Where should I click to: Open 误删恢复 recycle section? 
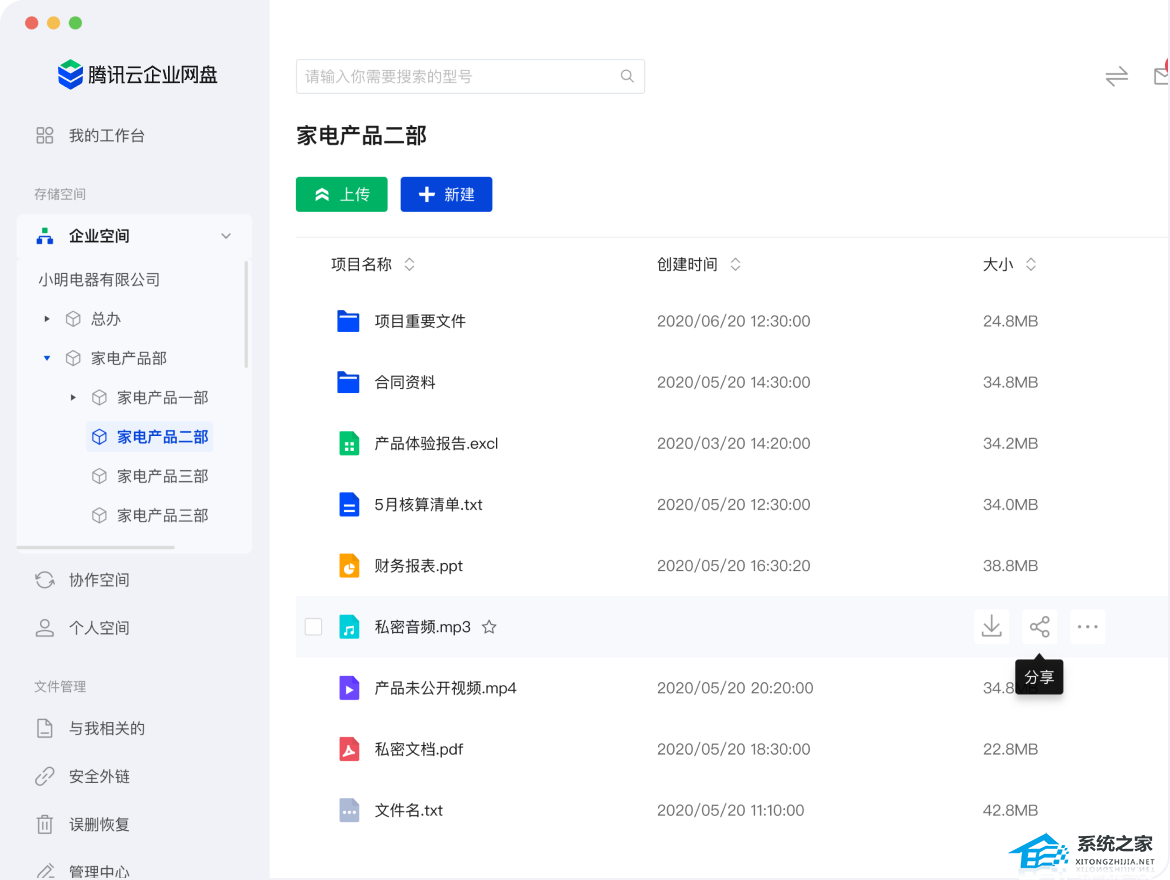click(x=99, y=824)
